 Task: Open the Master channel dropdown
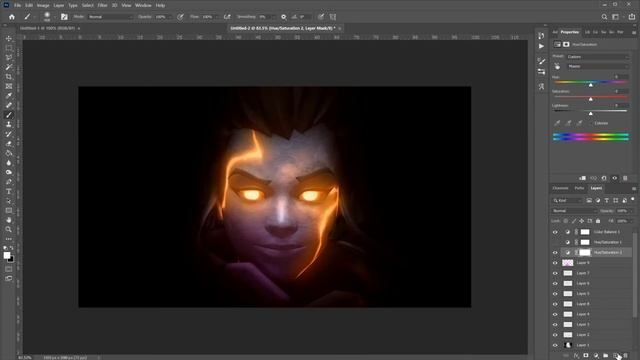(598, 66)
